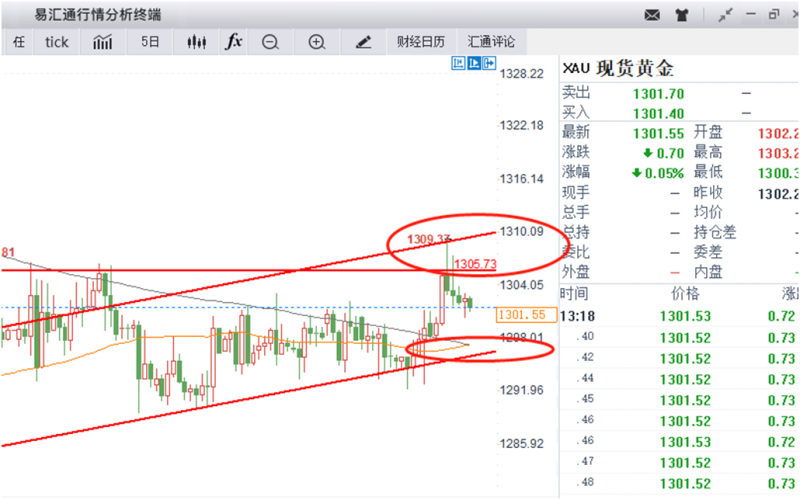Toggle compact window mode arrows icon

[x=725, y=15]
